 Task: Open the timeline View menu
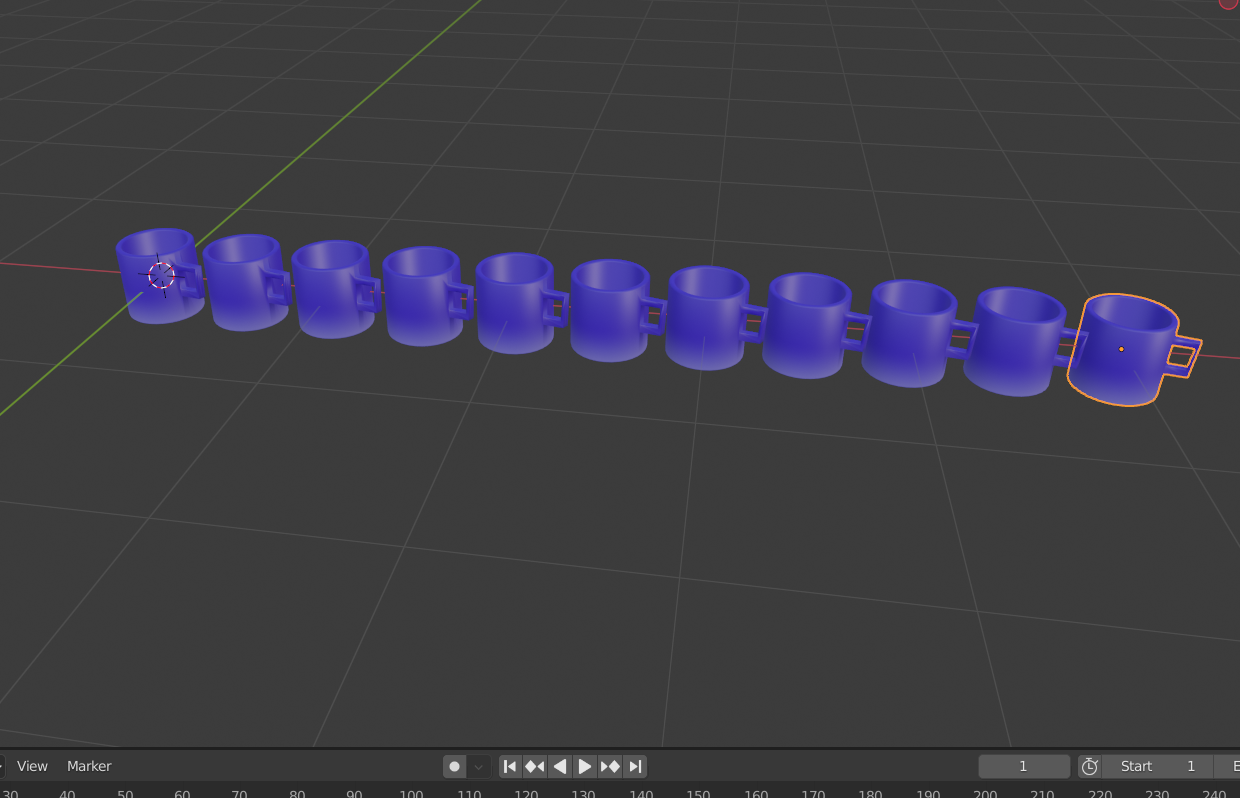[x=32, y=766]
